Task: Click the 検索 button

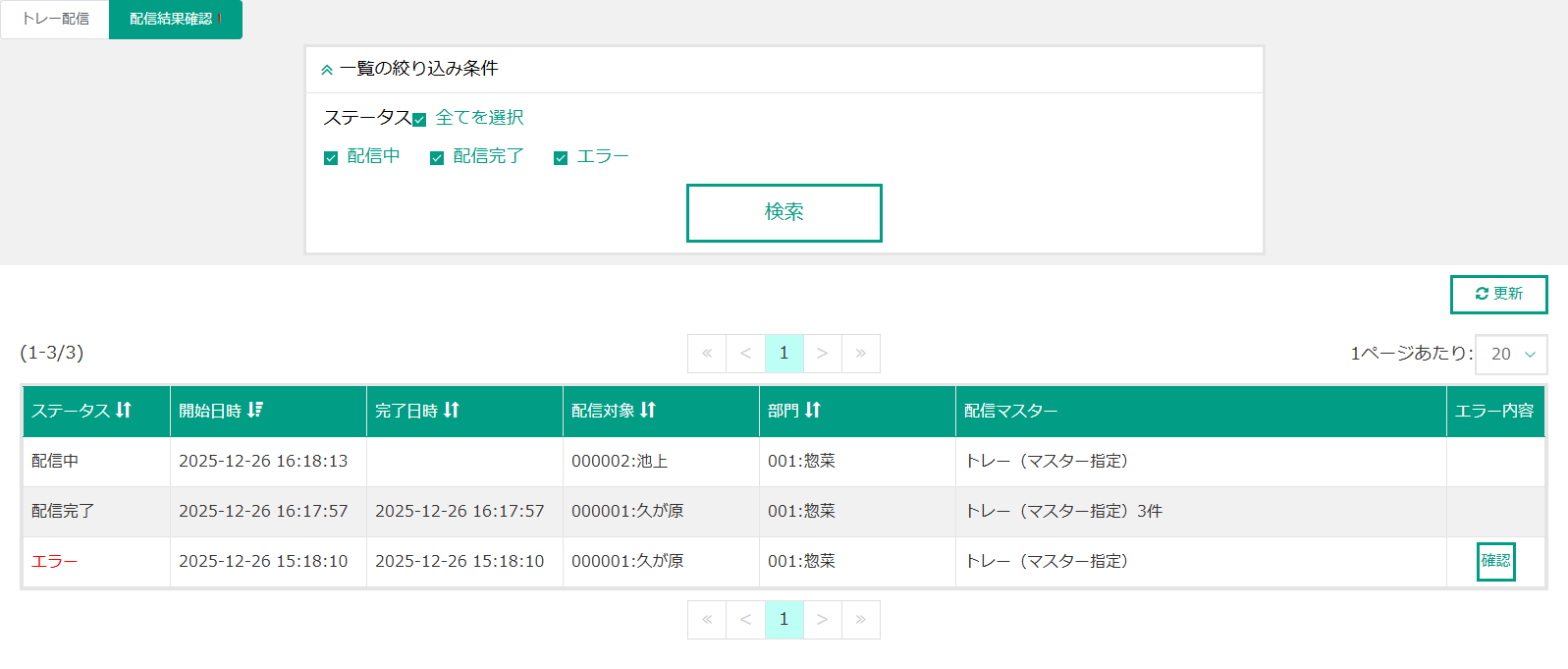Action: pos(784,212)
